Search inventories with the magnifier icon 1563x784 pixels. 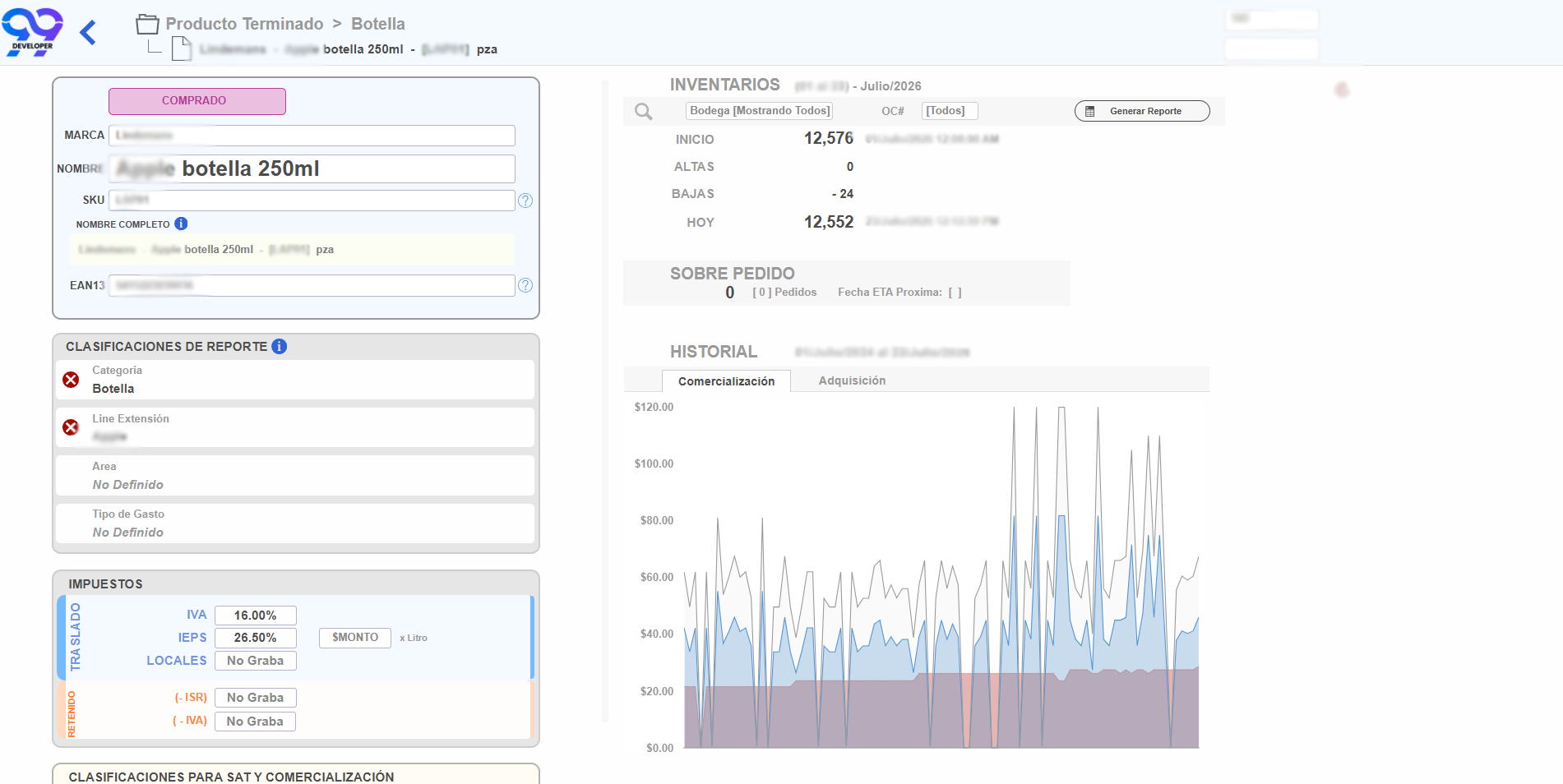coord(644,112)
